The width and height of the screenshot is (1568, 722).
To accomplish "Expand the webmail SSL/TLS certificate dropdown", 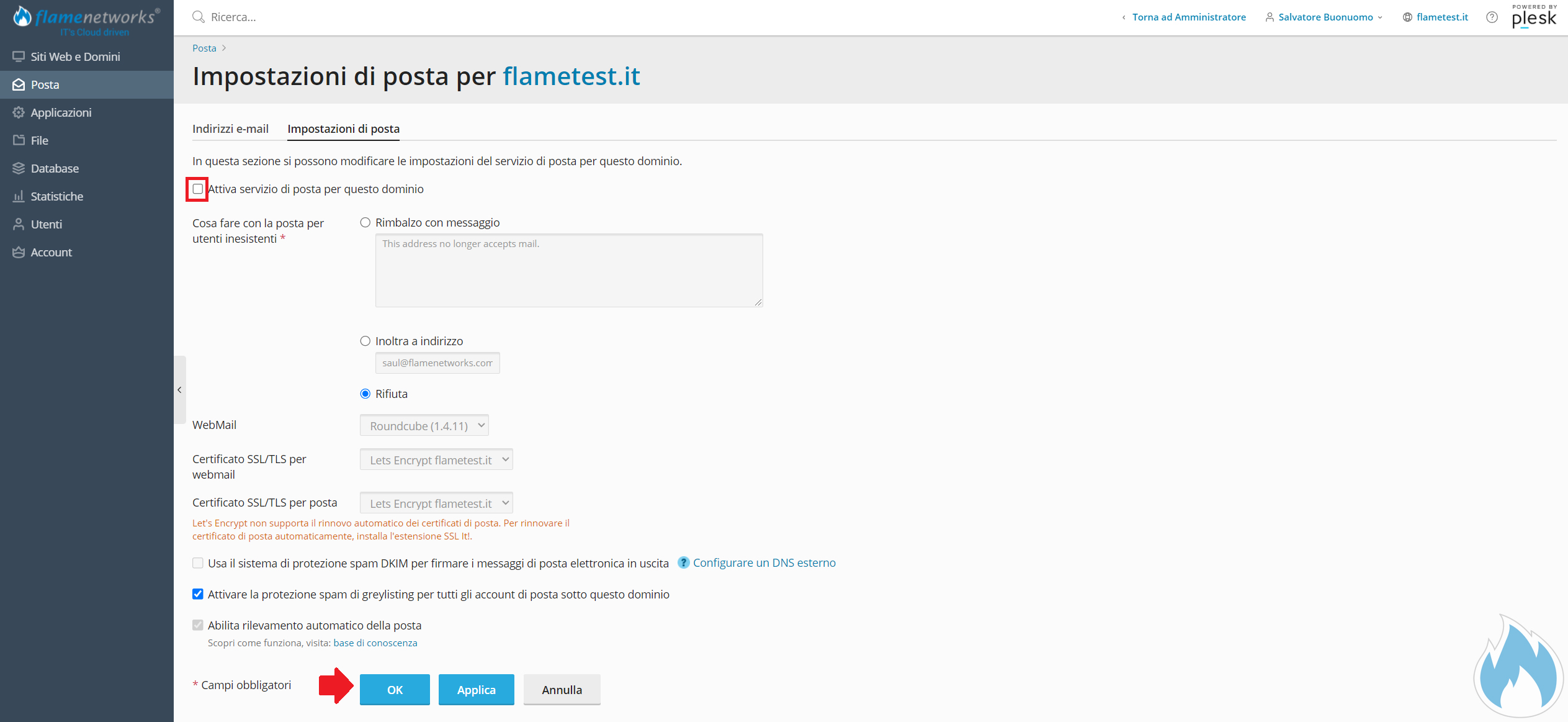I will pyautogui.click(x=436, y=459).
